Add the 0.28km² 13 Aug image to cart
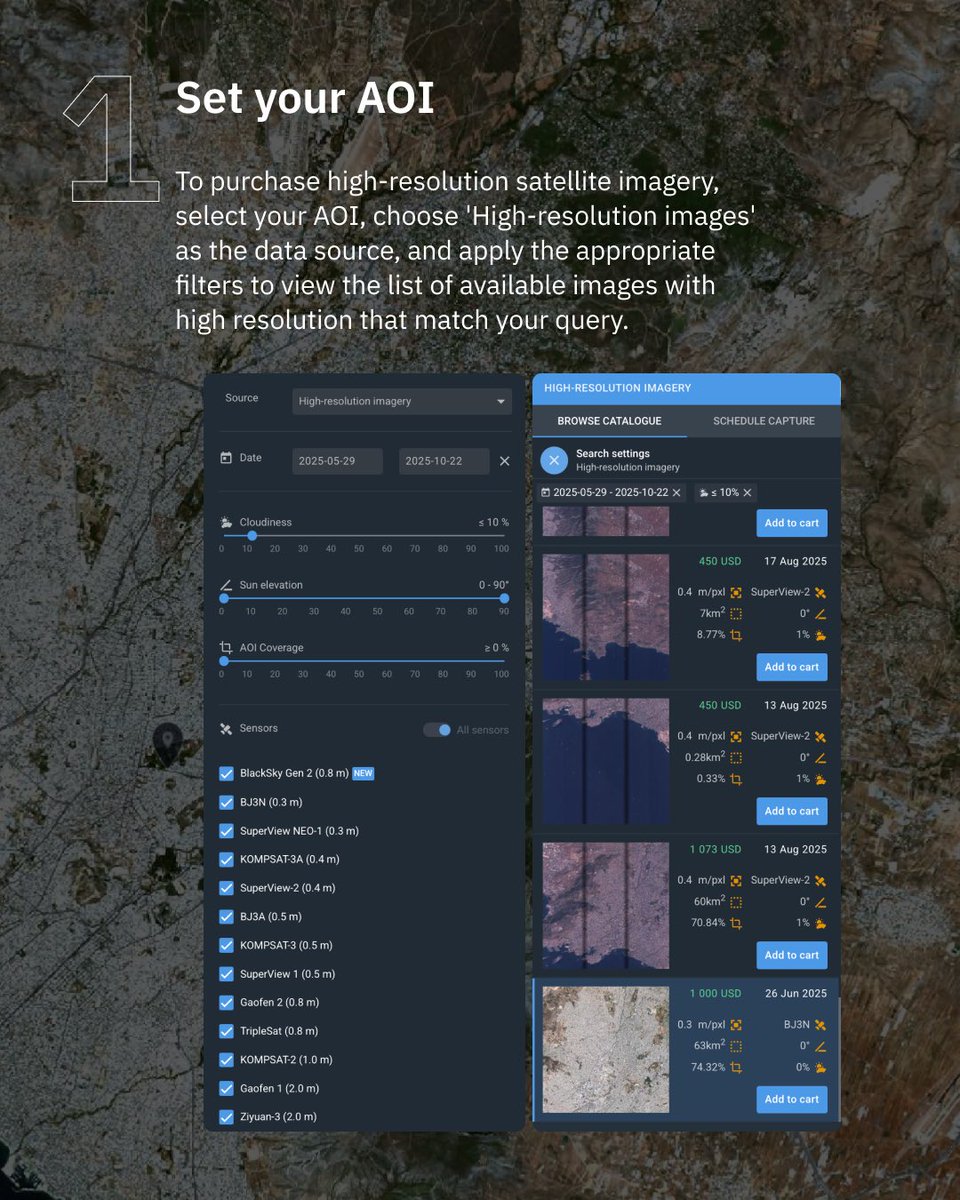 click(x=792, y=811)
